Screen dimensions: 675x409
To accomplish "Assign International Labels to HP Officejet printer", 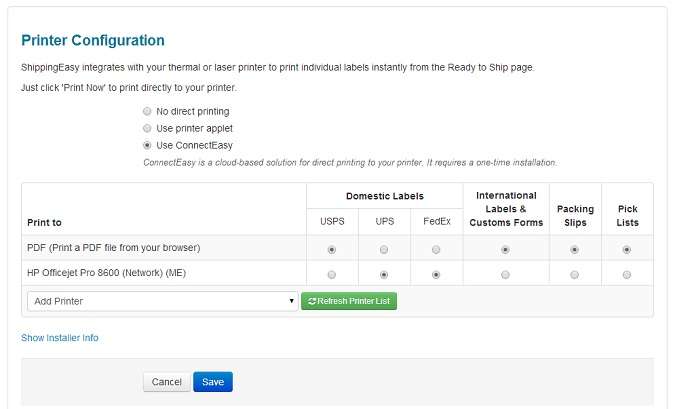I will pos(505,274).
